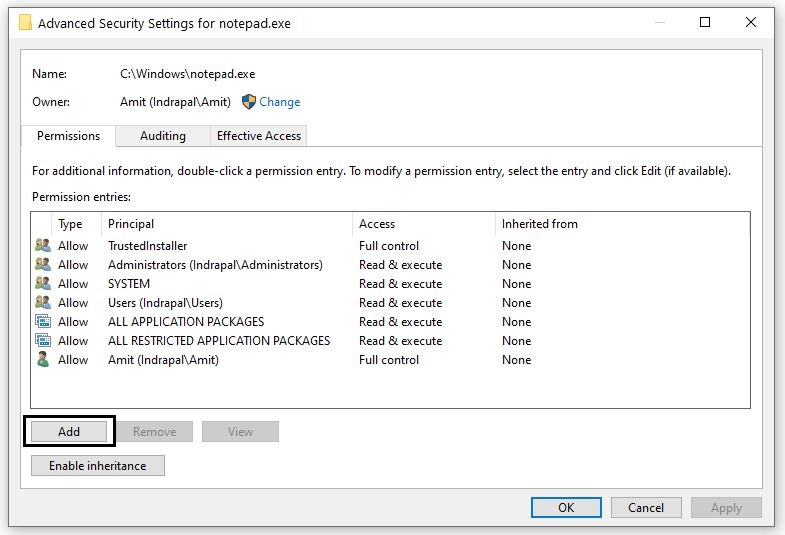Select the SYSTEM principal entry

coord(129,284)
